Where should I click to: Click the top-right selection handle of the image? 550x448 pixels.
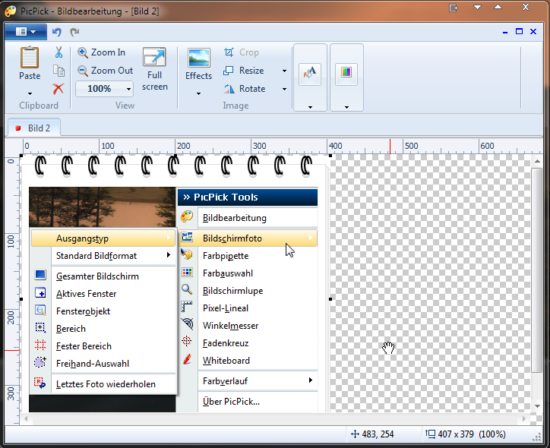[330, 155]
